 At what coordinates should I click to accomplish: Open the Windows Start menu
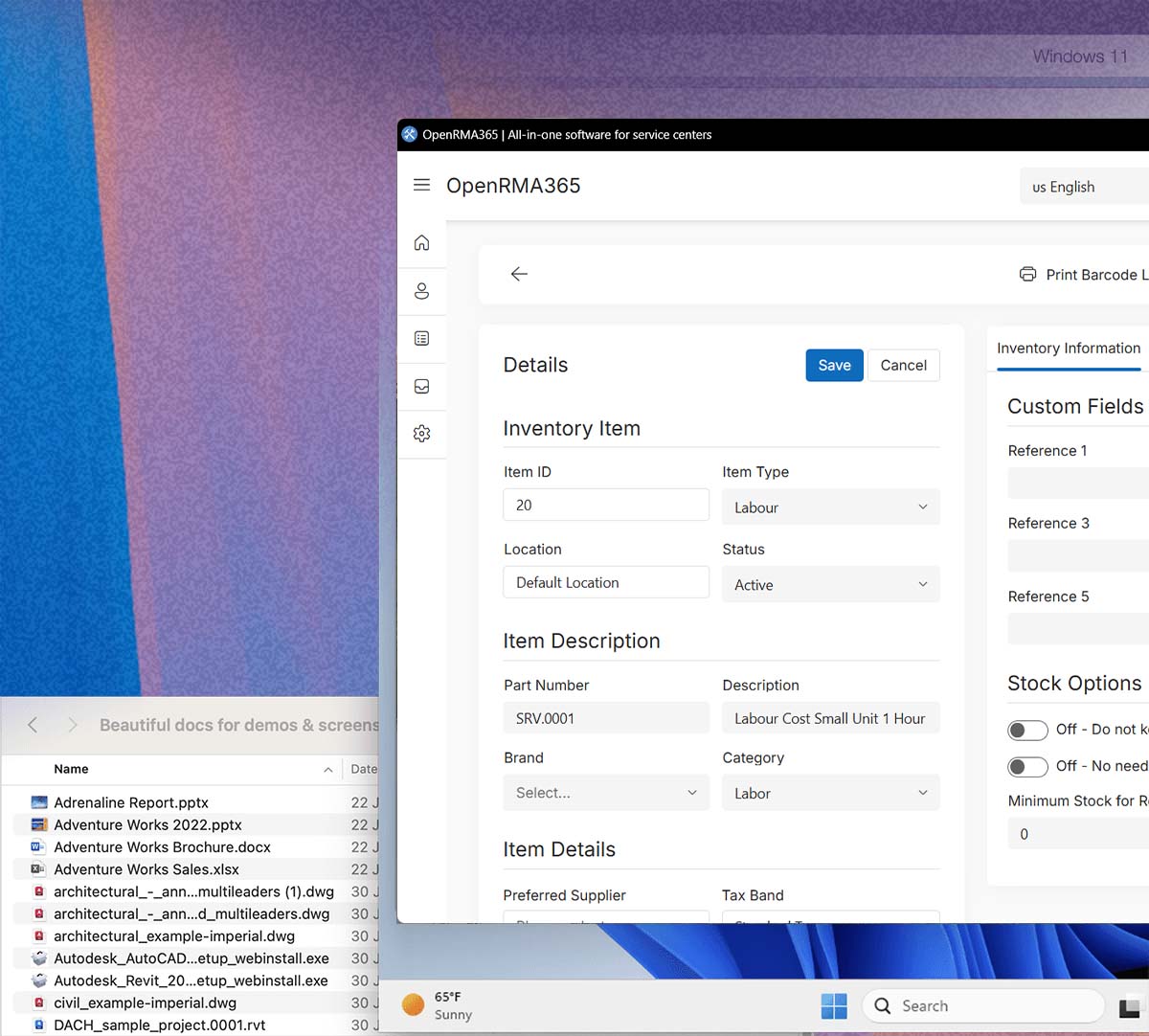coord(834,1006)
